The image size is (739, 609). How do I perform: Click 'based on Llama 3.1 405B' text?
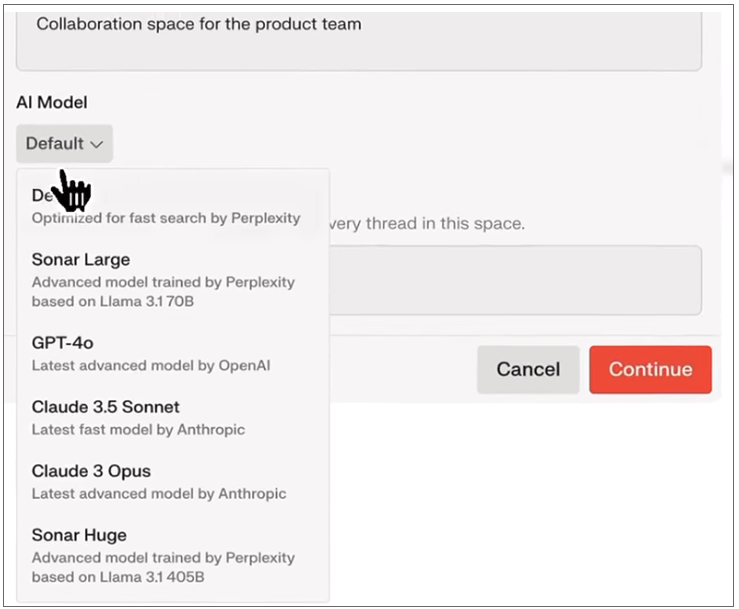[x=118, y=577]
